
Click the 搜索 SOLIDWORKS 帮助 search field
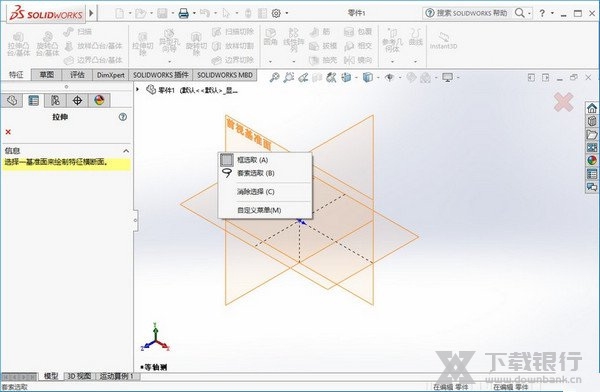pos(472,13)
